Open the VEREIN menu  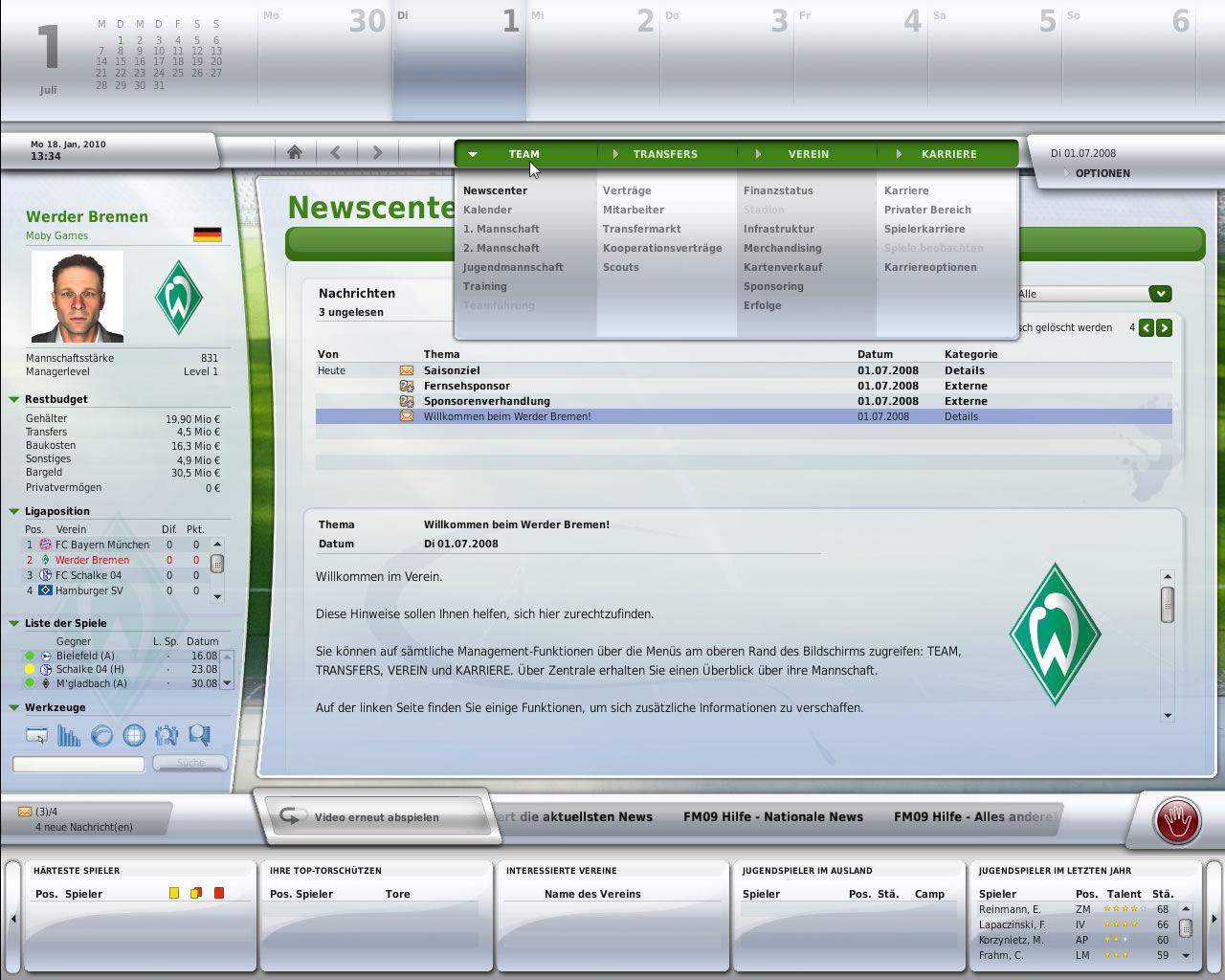(x=809, y=154)
